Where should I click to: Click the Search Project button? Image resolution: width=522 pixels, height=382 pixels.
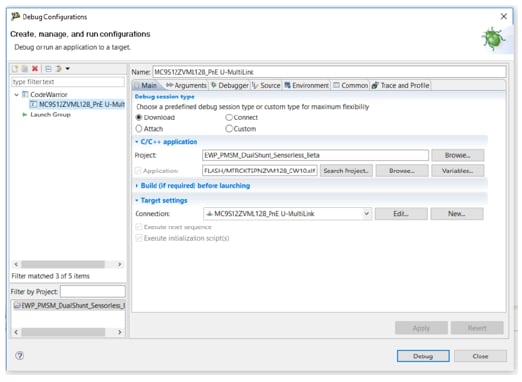346,171
